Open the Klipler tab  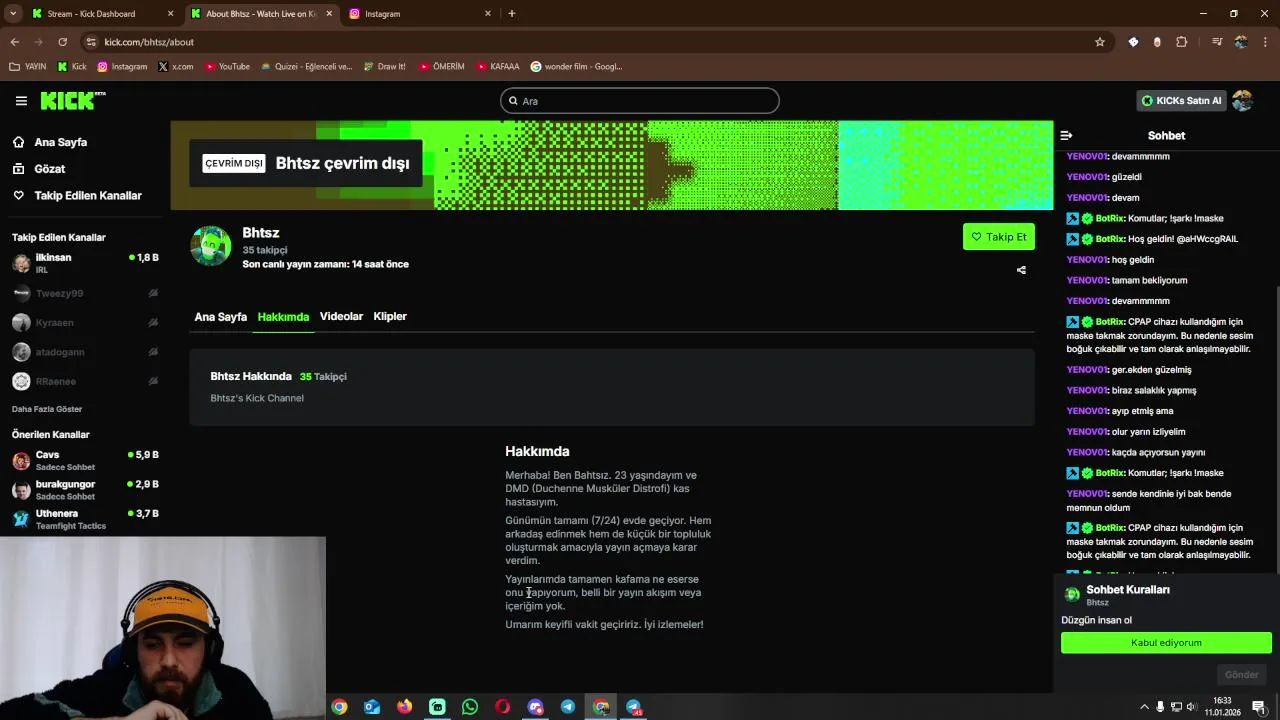pyautogui.click(x=390, y=317)
